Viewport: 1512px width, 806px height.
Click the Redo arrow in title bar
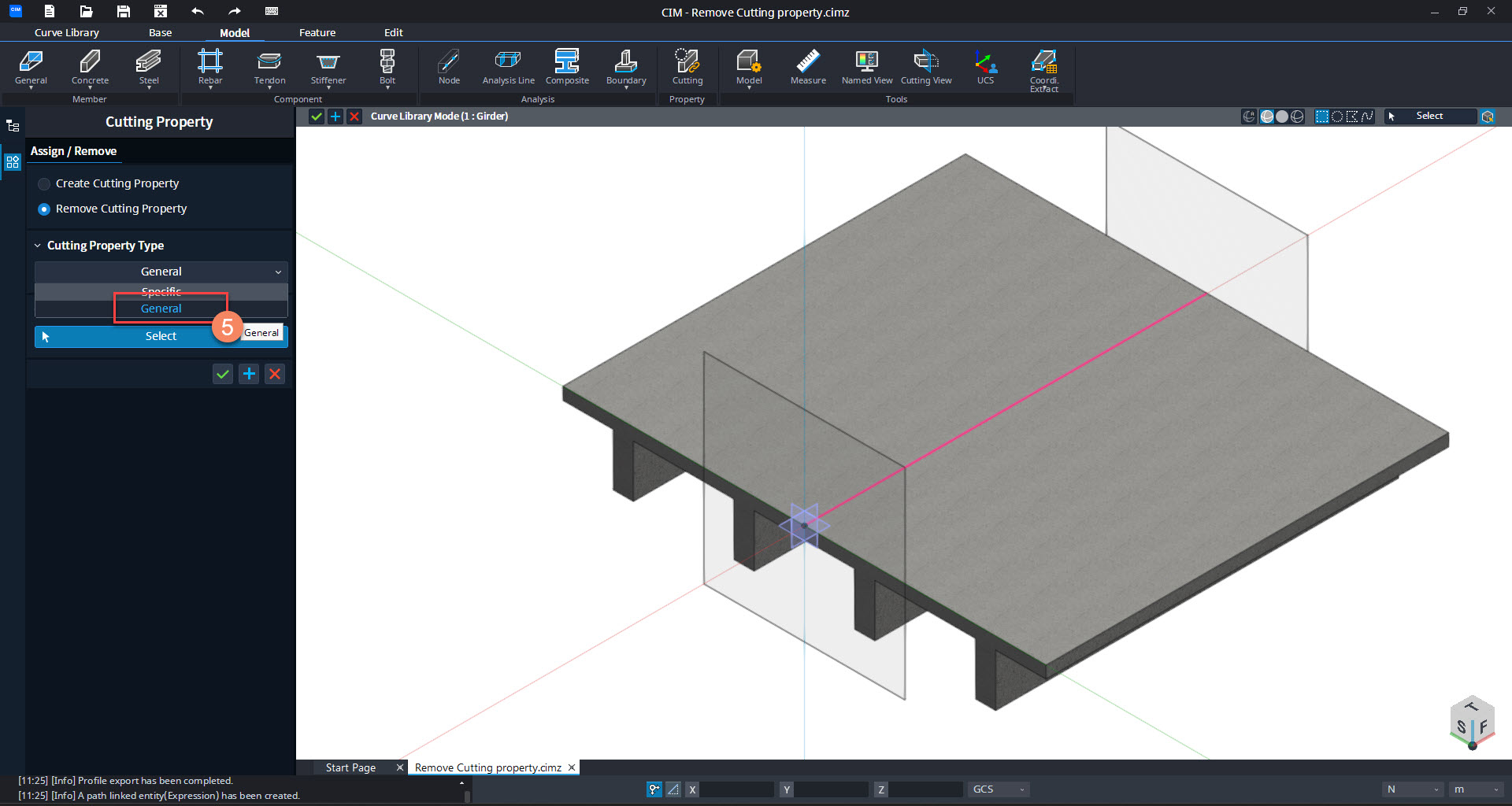pyautogui.click(x=235, y=11)
